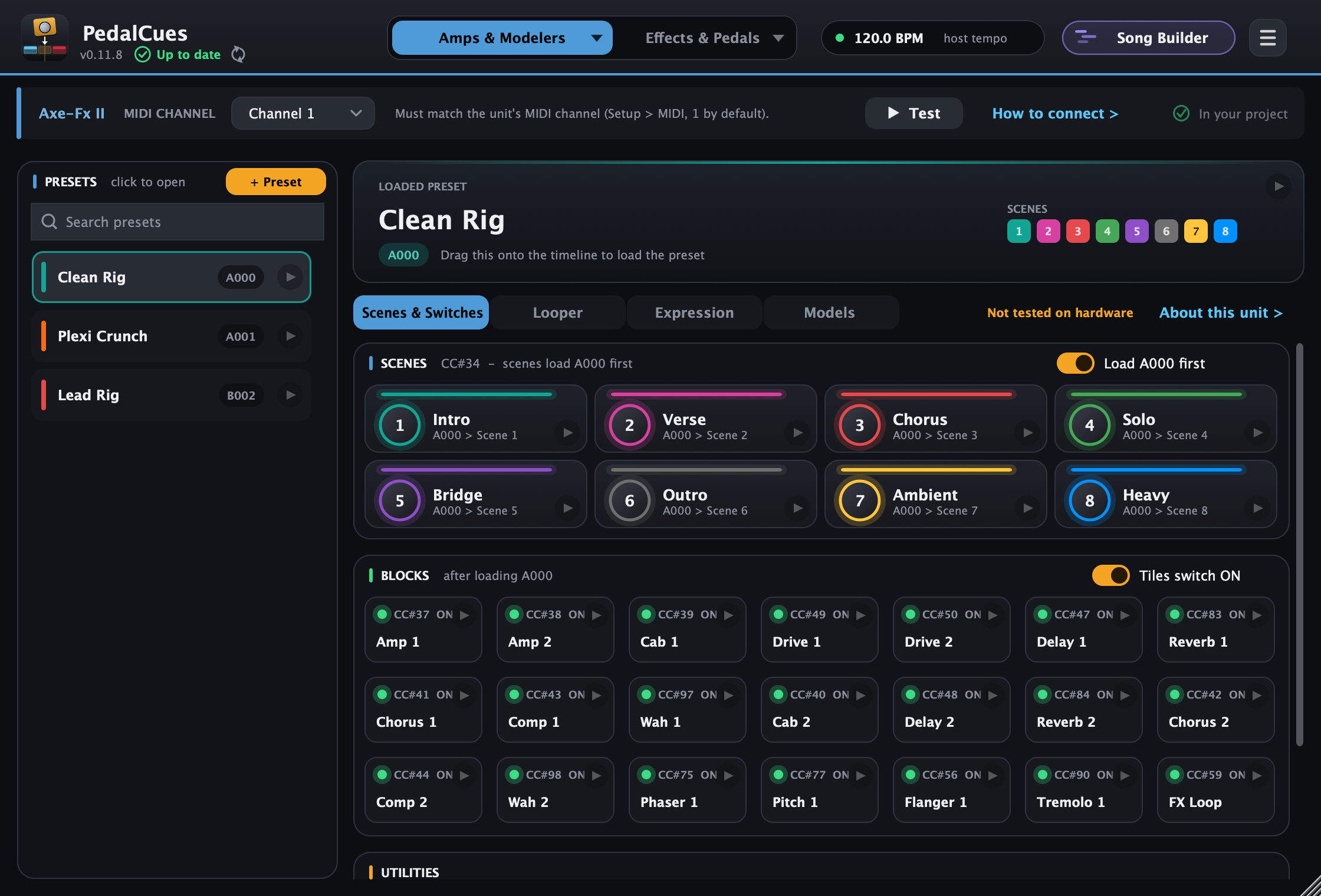The width and height of the screenshot is (1321, 896).
Task: Trigger the Intro scene play arrow
Action: tap(568, 433)
